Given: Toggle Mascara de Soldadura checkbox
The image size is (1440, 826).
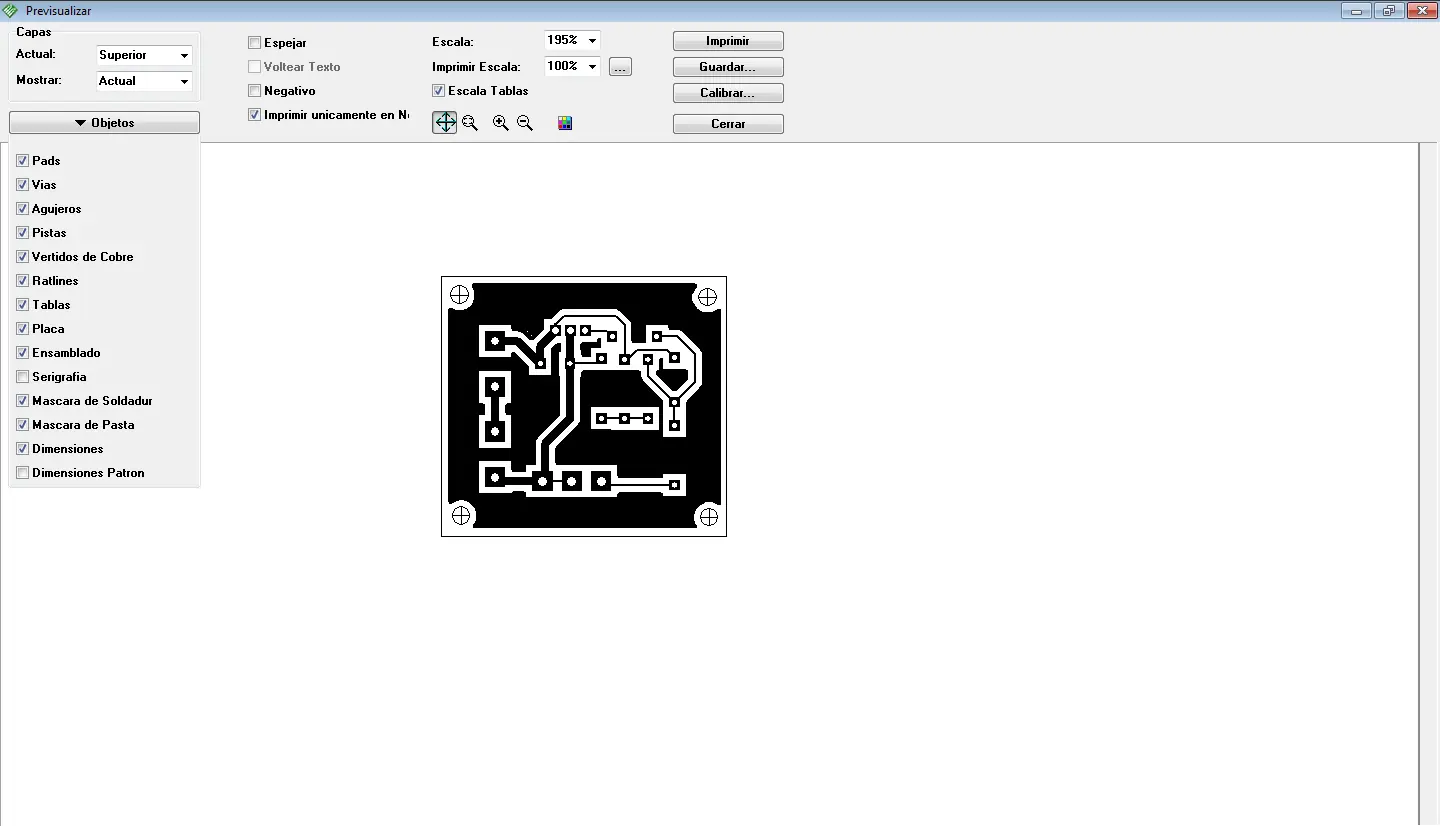Looking at the screenshot, I should pos(22,401).
